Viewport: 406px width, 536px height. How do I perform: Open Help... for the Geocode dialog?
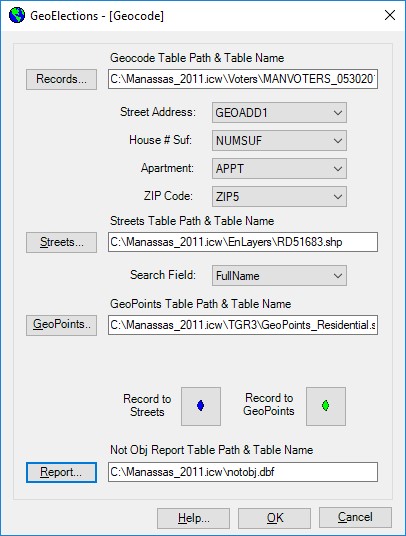click(193, 518)
